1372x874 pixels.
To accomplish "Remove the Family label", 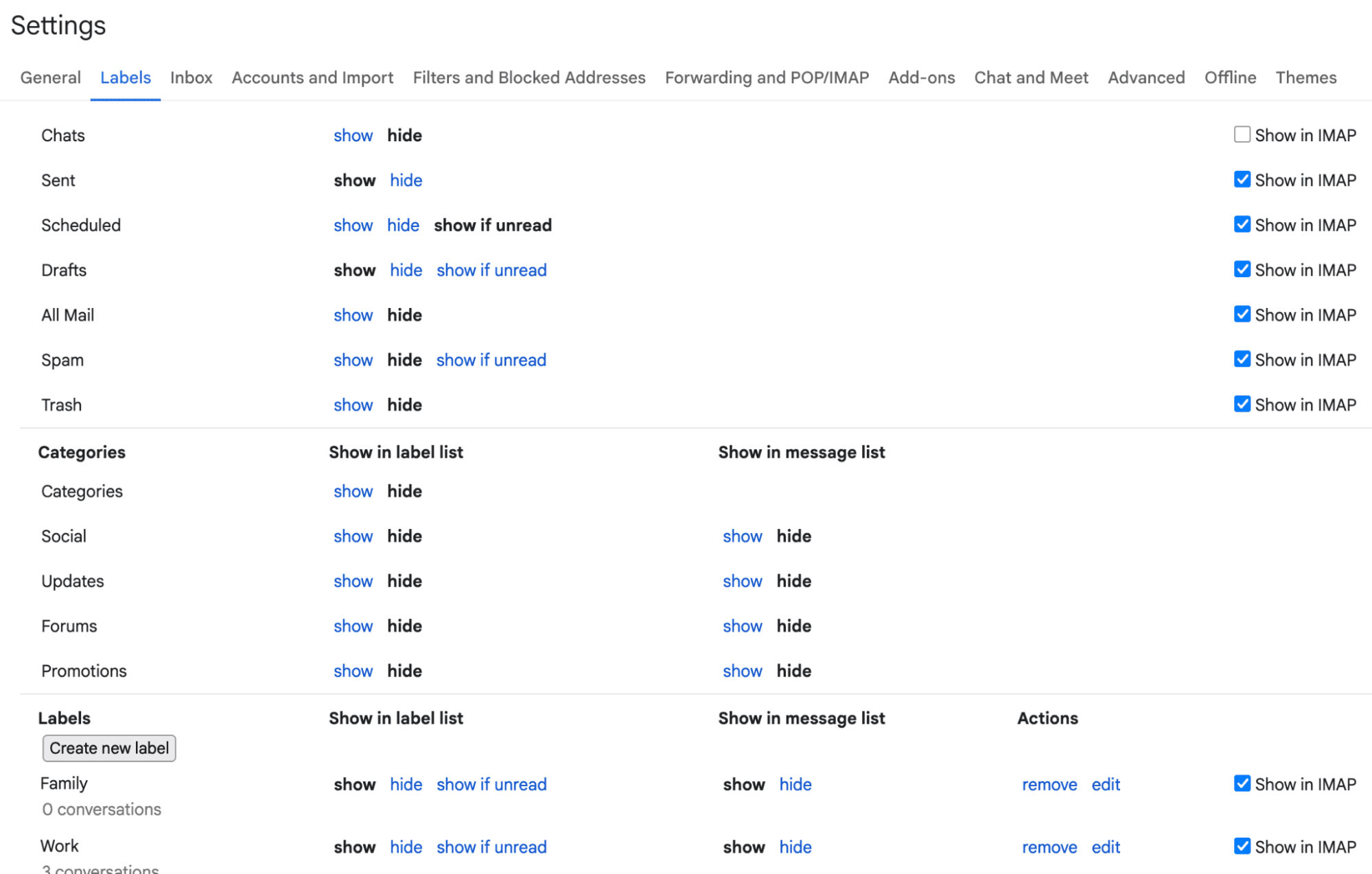I will [1049, 783].
